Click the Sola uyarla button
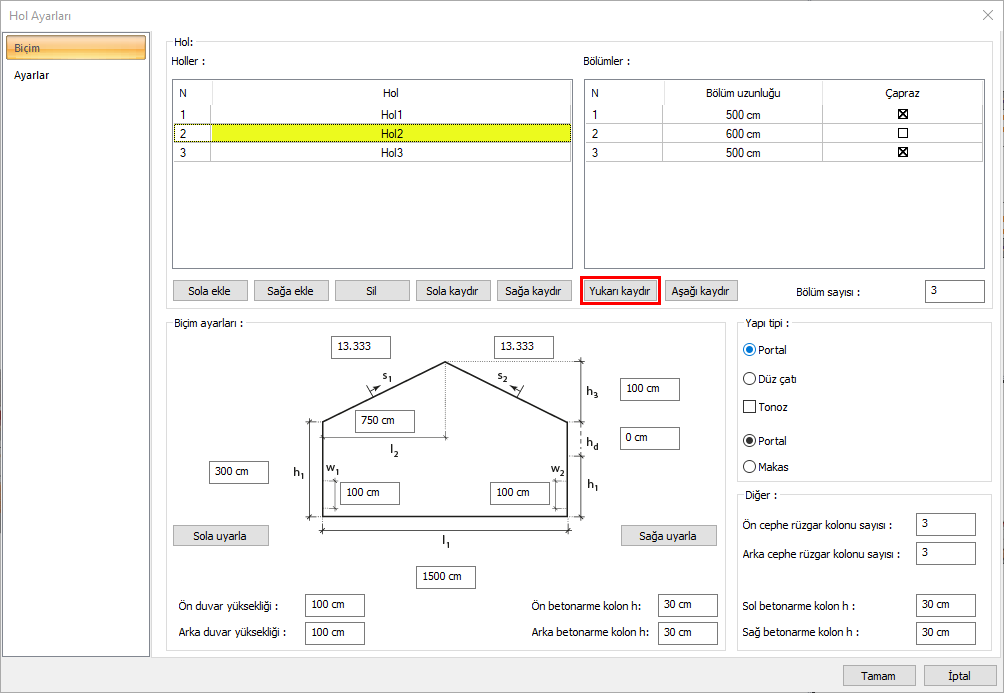The height and width of the screenshot is (693, 1004). click(x=221, y=535)
